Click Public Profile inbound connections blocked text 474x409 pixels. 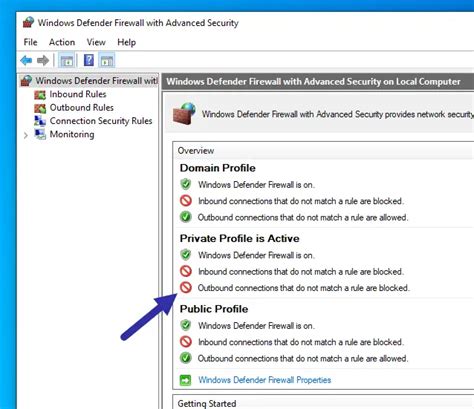pyautogui.click(x=301, y=342)
